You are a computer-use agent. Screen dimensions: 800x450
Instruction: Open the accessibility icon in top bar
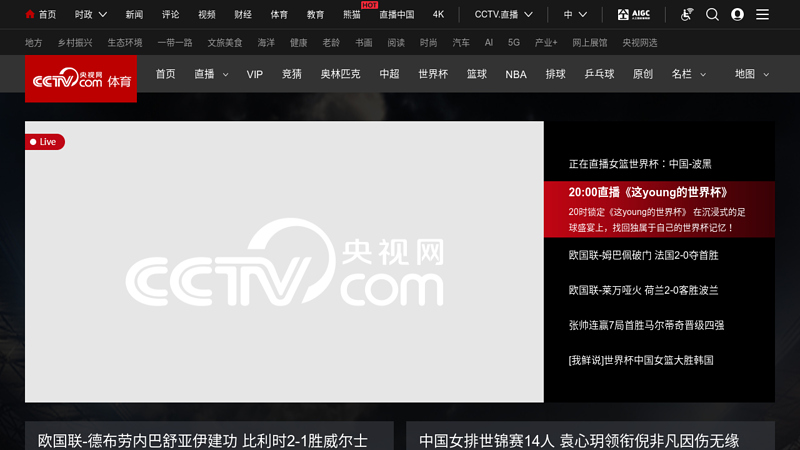point(687,14)
